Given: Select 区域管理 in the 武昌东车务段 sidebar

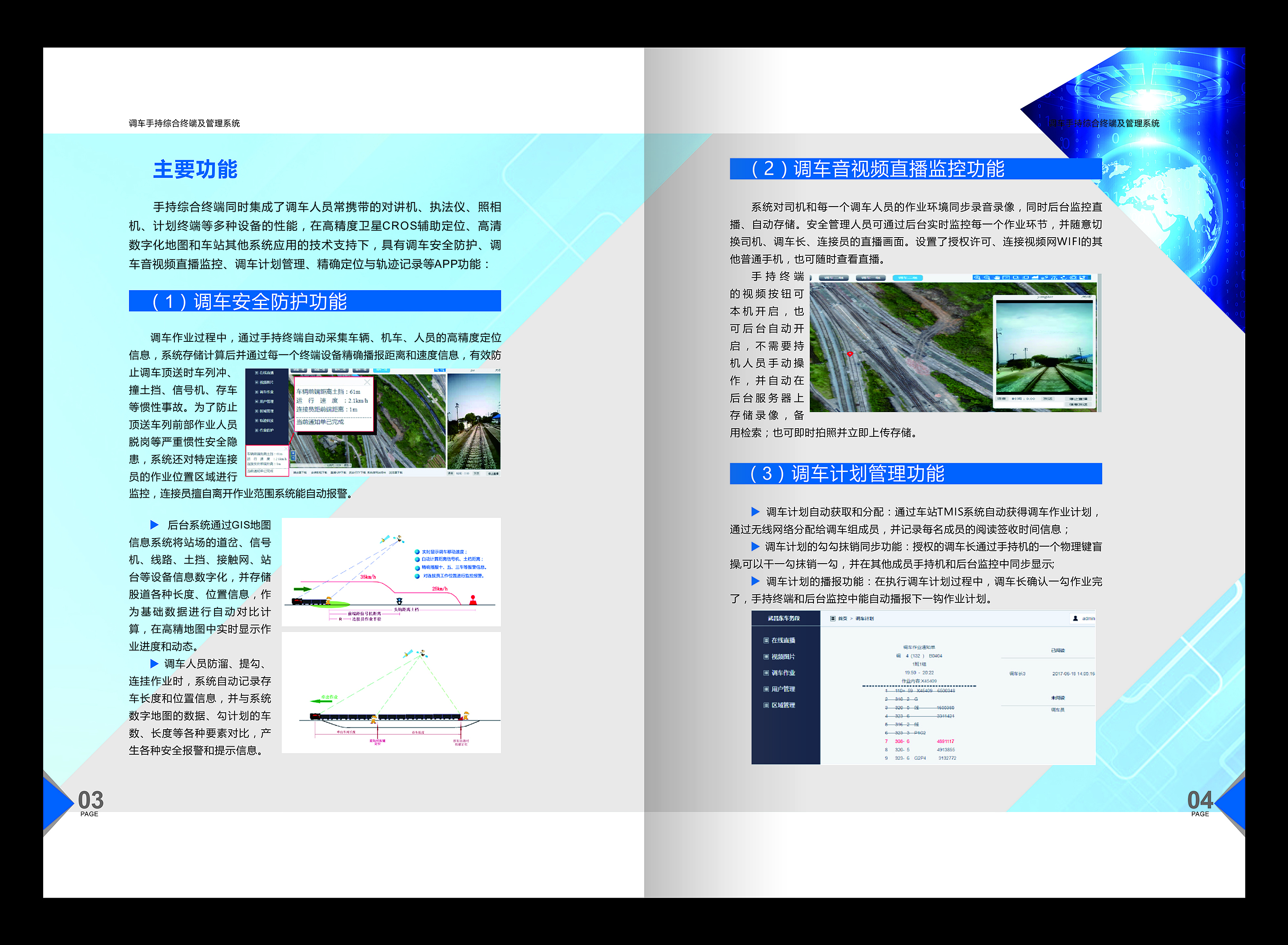Looking at the screenshot, I should 780,705.
